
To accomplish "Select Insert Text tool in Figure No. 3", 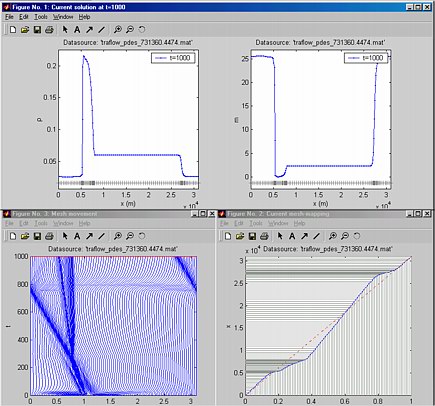I will pos(77,236).
